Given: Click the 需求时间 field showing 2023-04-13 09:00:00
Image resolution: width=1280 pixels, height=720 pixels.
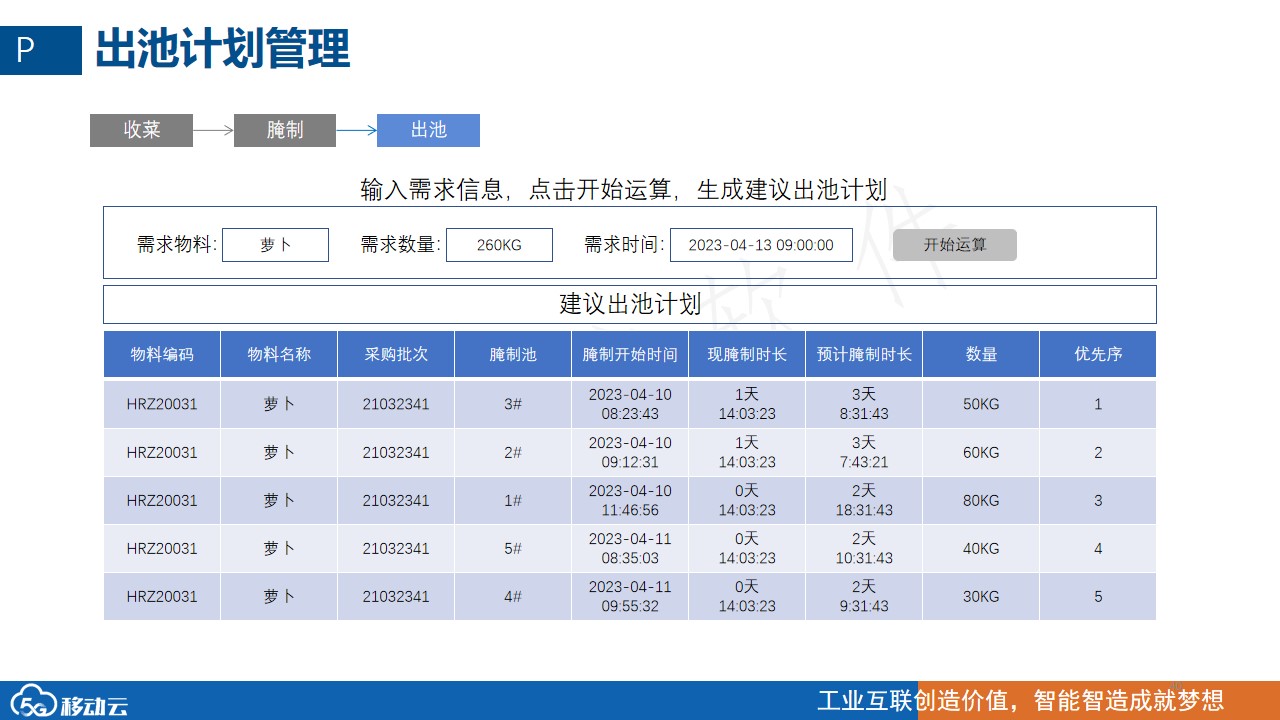Looking at the screenshot, I should 761,245.
